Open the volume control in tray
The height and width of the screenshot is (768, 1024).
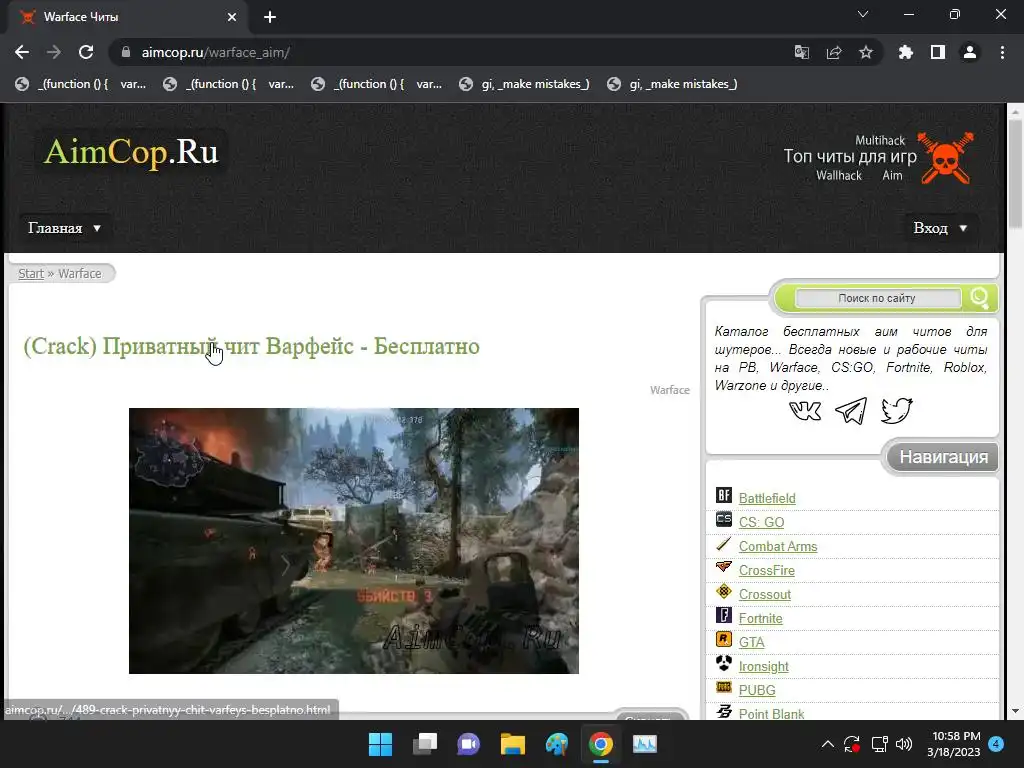pos(904,744)
